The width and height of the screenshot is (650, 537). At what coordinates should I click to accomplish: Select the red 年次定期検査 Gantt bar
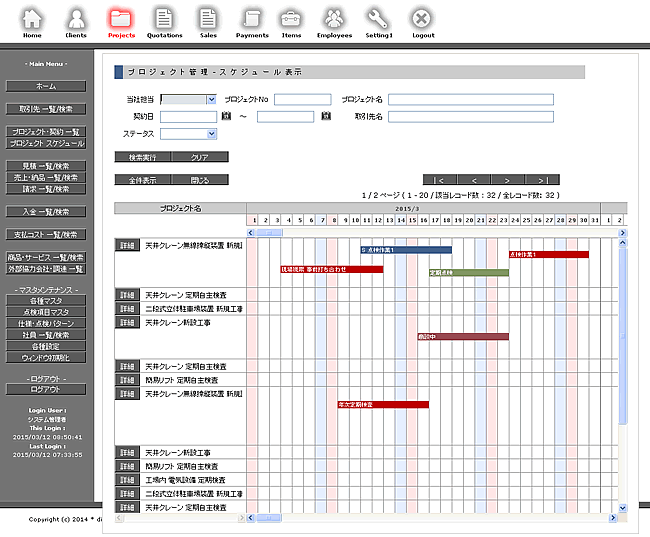click(383, 404)
